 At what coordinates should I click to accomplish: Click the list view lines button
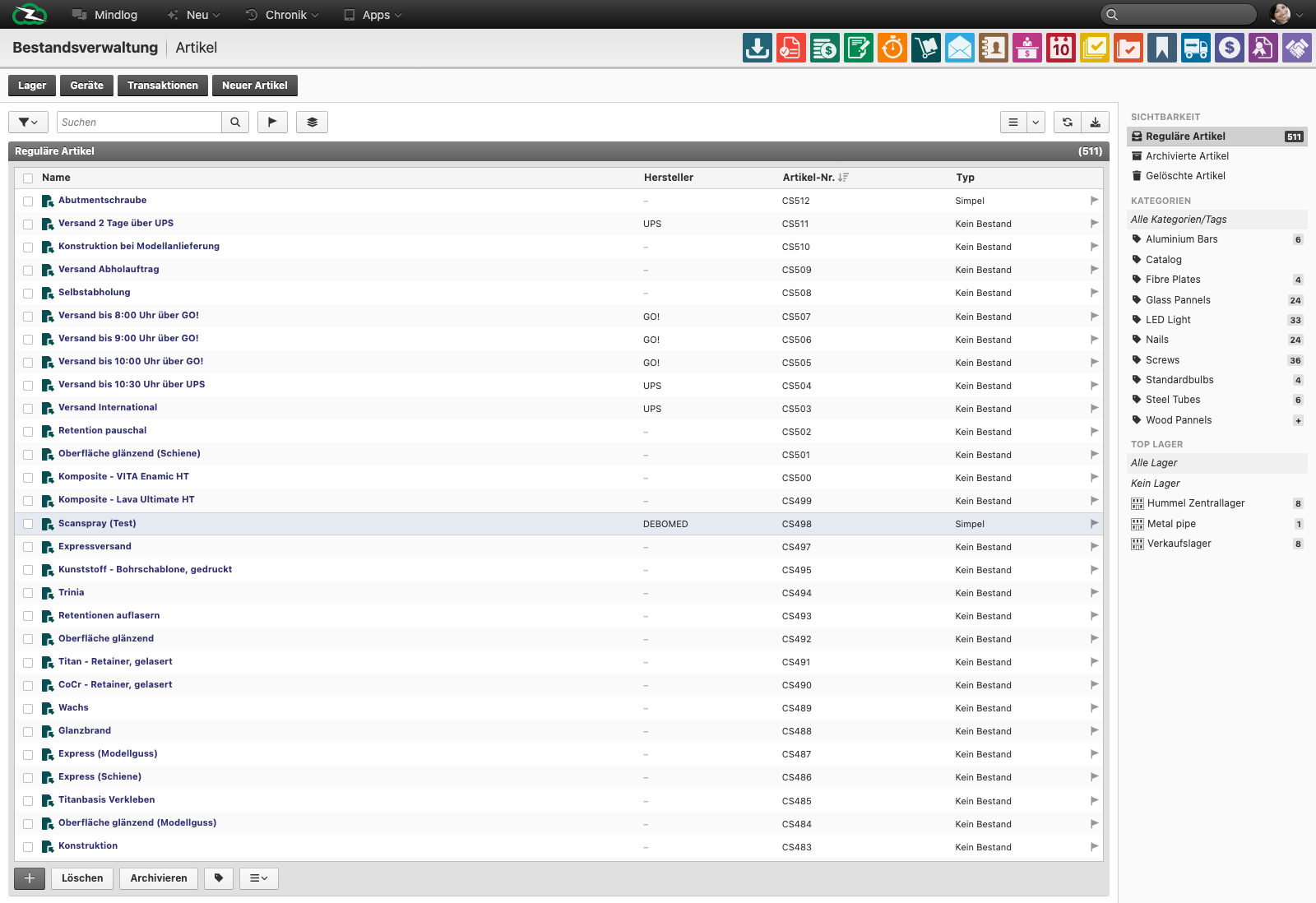click(x=1013, y=122)
